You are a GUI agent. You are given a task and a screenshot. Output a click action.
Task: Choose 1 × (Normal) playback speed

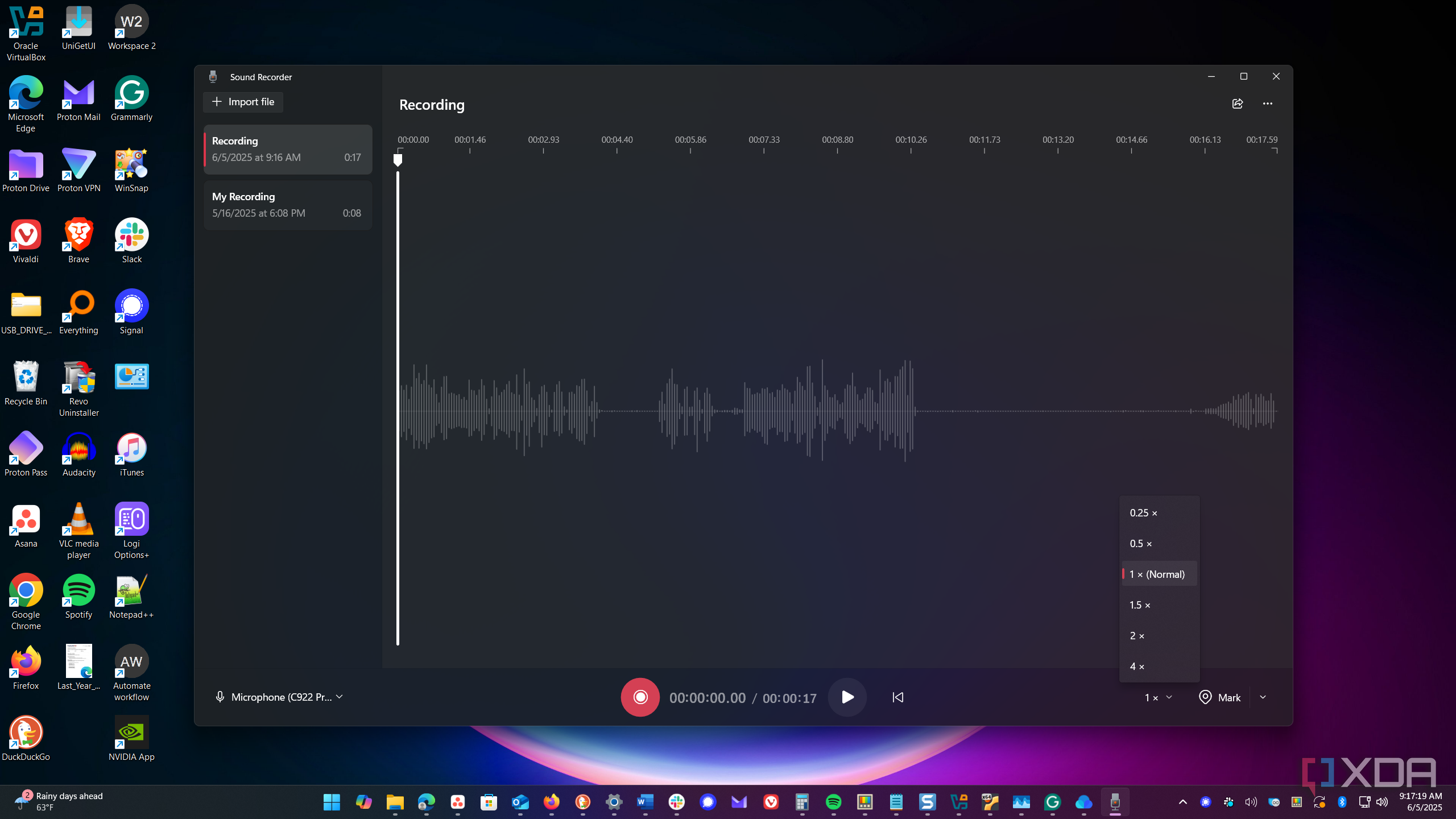(1159, 574)
